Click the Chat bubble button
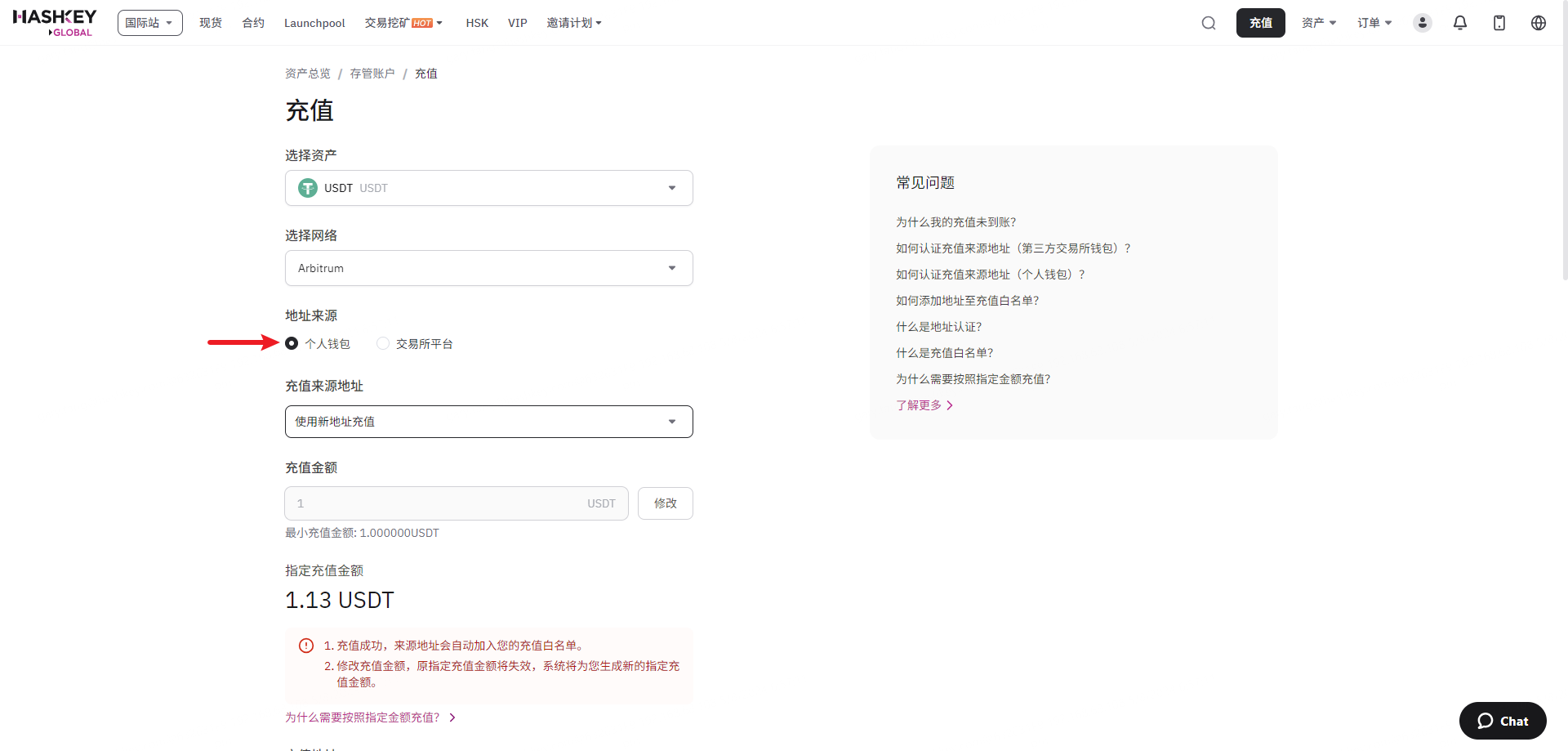Image resolution: width=1568 pixels, height=751 pixels. pos(1503,721)
